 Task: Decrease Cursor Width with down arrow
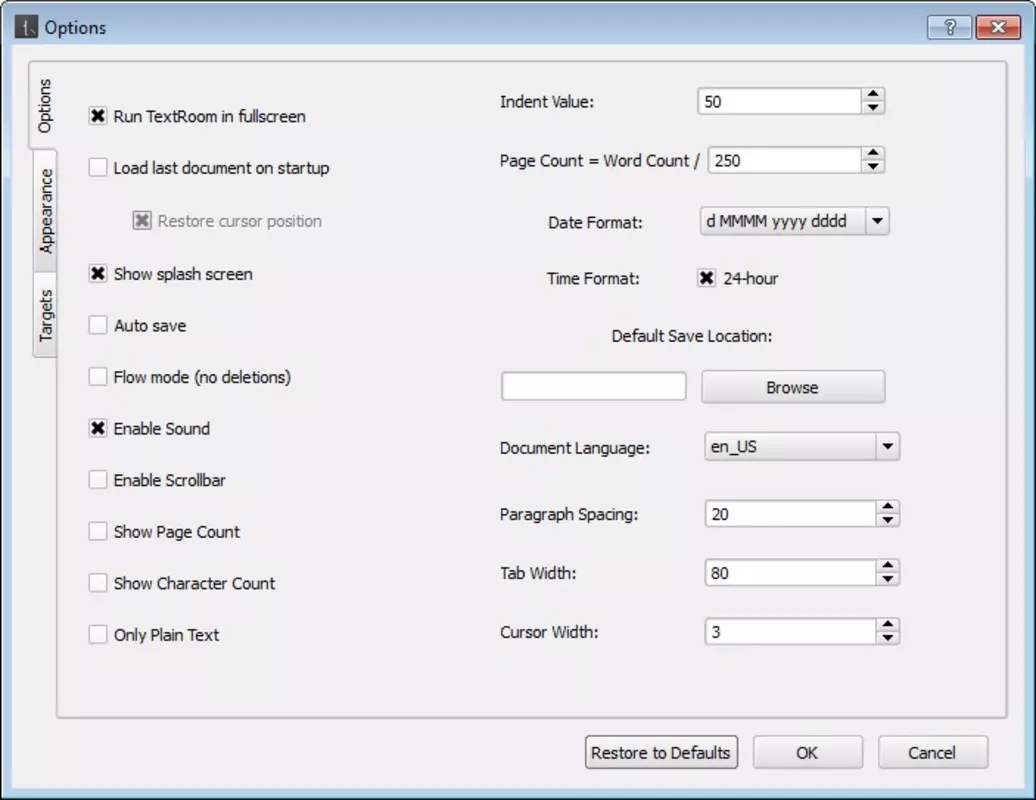(887, 638)
